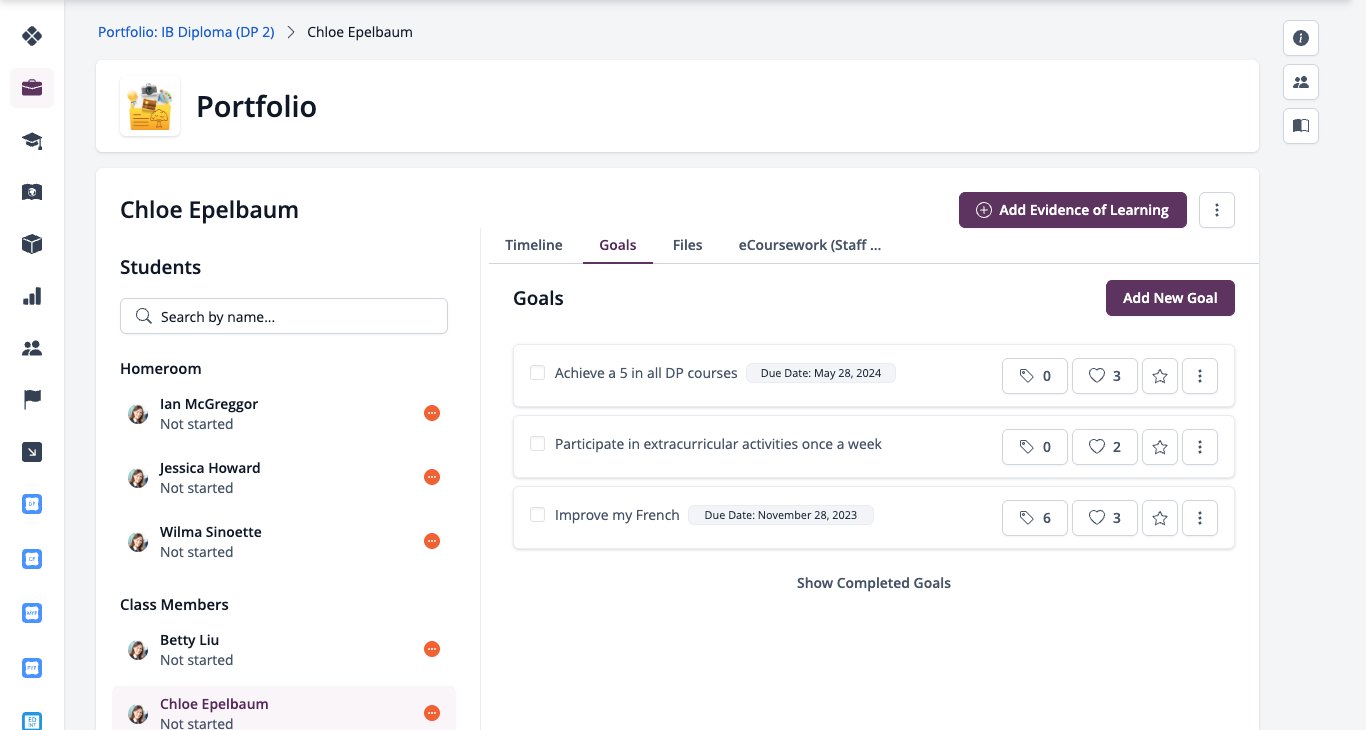
Task: Click the Search by name field
Action: (x=284, y=316)
